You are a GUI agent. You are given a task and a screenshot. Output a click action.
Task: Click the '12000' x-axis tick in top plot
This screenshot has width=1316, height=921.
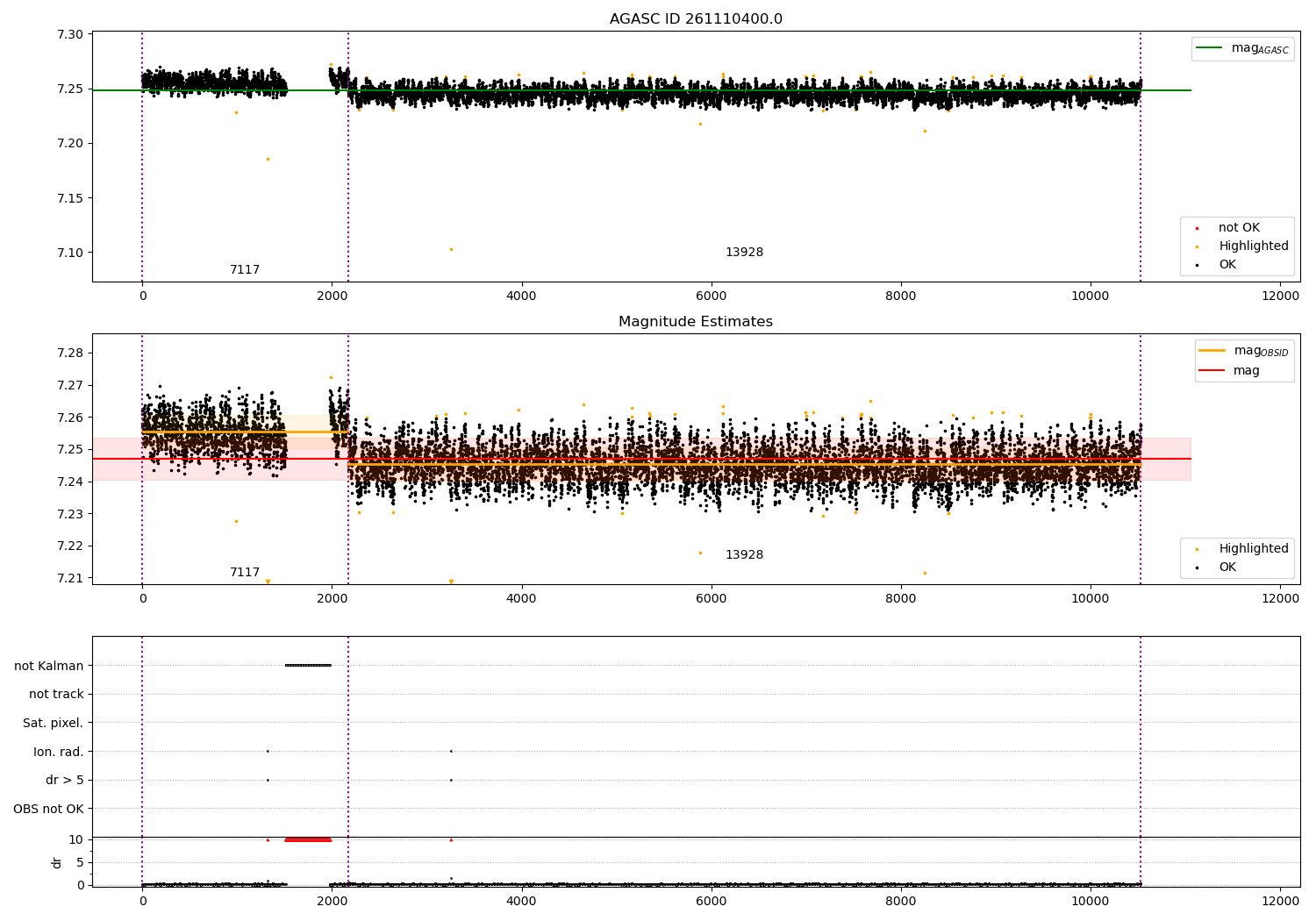point(1280,296)
